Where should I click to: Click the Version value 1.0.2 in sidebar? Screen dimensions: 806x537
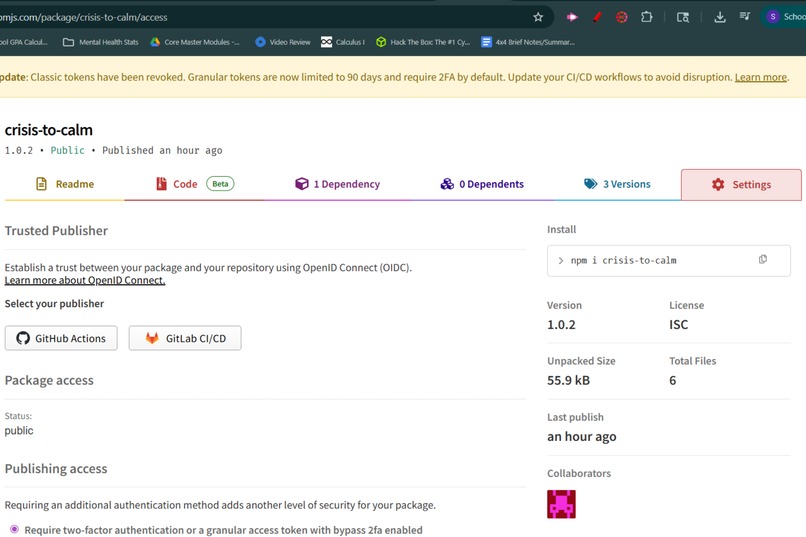point(561,325)
